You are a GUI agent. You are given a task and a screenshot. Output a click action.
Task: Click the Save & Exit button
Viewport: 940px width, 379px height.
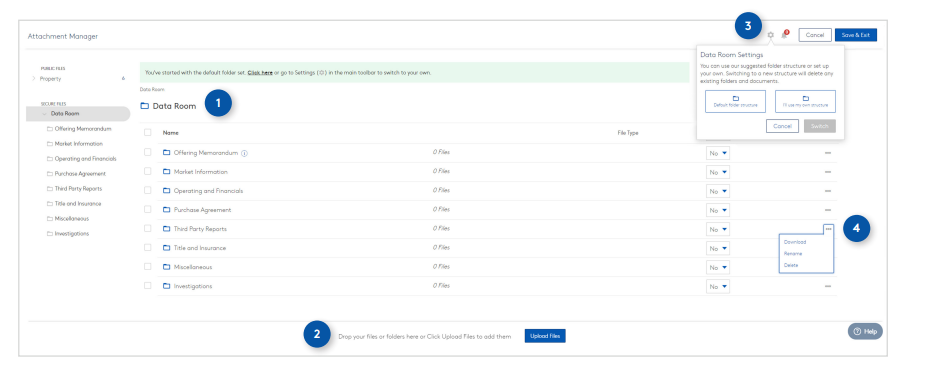coord(855,35)
